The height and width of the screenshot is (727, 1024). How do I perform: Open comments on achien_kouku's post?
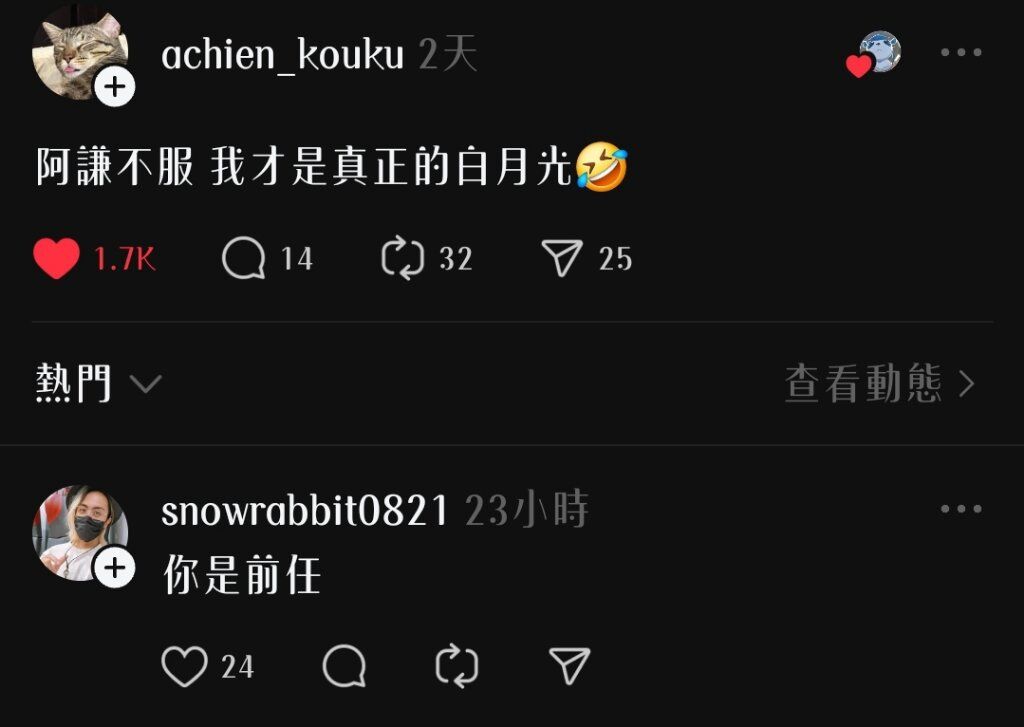coord(244,259)
